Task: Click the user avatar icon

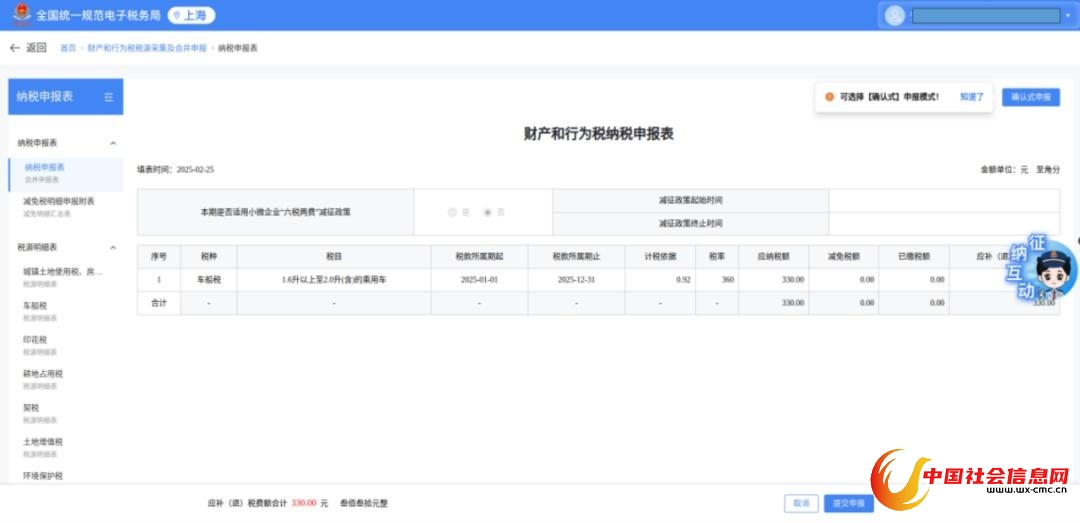Action: (894, 15)
